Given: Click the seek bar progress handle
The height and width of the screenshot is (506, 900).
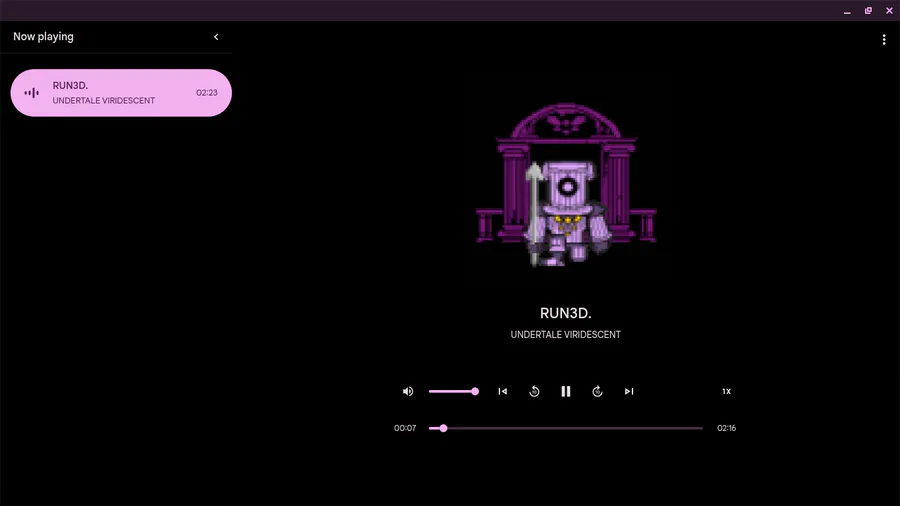Looking at the screenshot, I should [443, 428].
